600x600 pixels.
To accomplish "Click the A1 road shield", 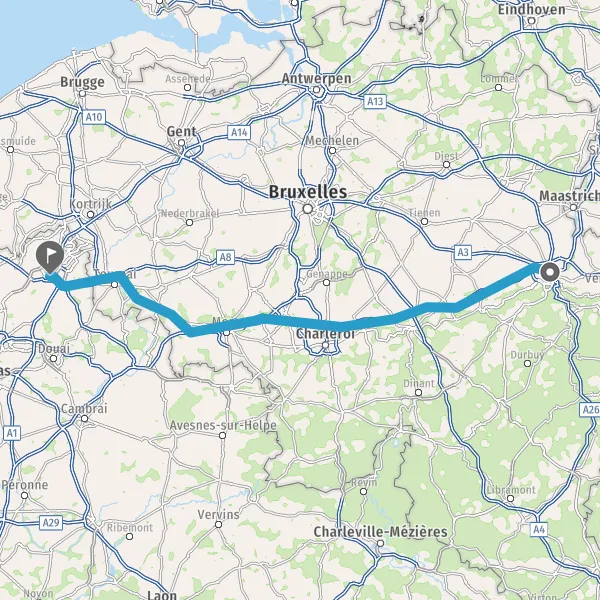I will pyautogui.click(x=11, y=433).
